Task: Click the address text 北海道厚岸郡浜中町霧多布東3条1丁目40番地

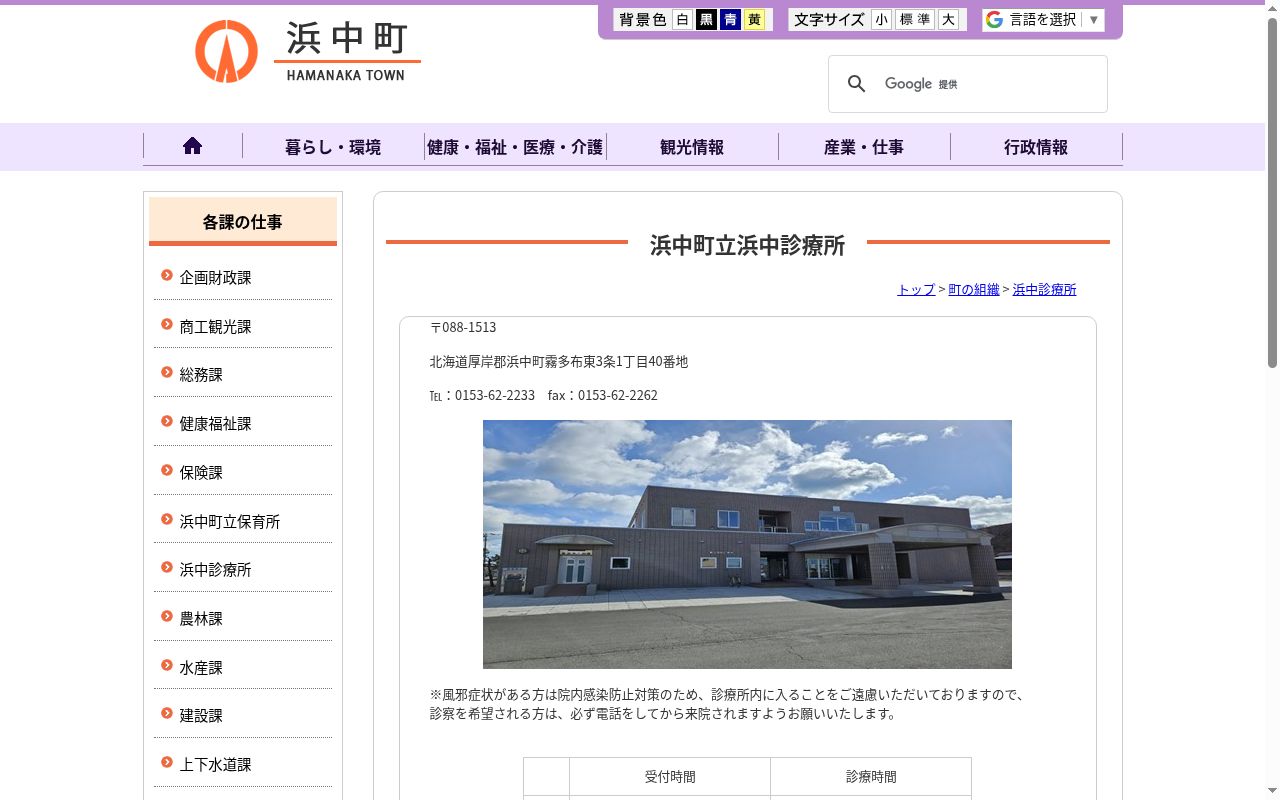Action: coord(559,362)
